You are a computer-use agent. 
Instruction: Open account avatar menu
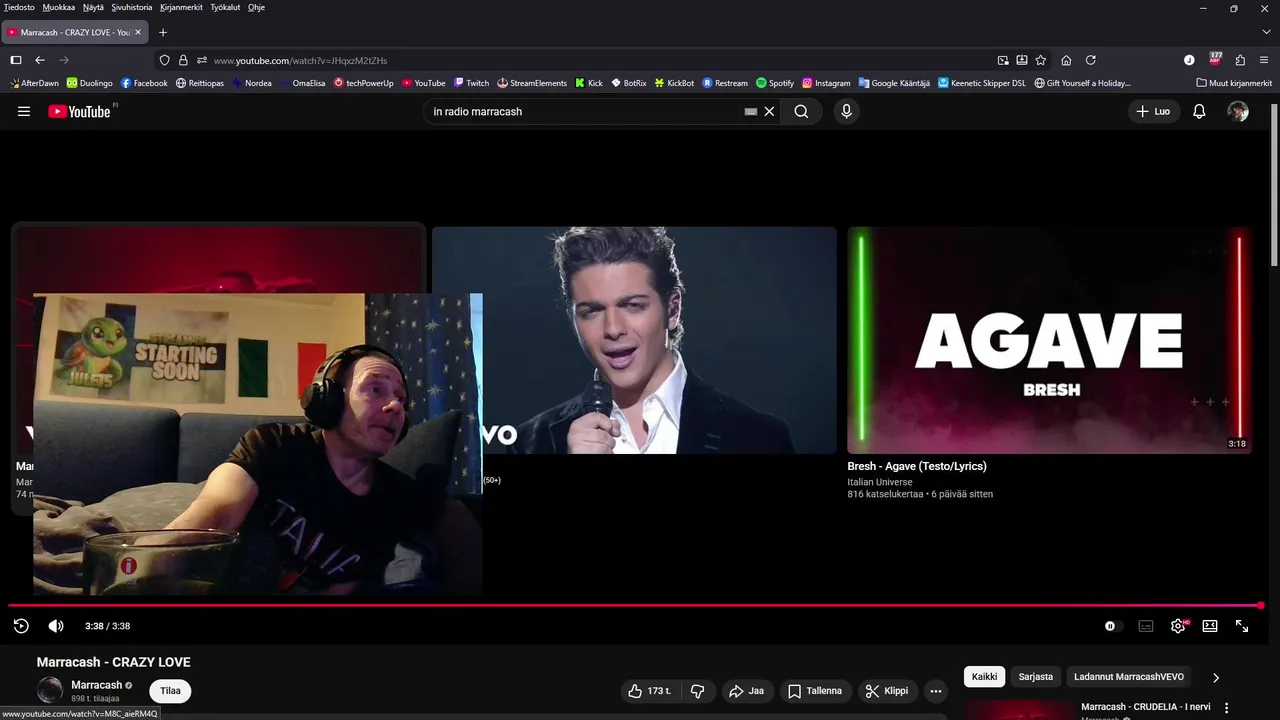click(1238, 112)
